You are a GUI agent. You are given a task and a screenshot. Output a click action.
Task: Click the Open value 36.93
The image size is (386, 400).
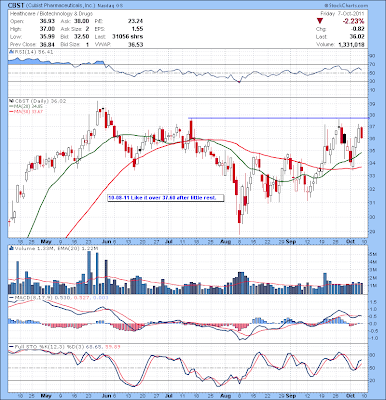[47, 21]
